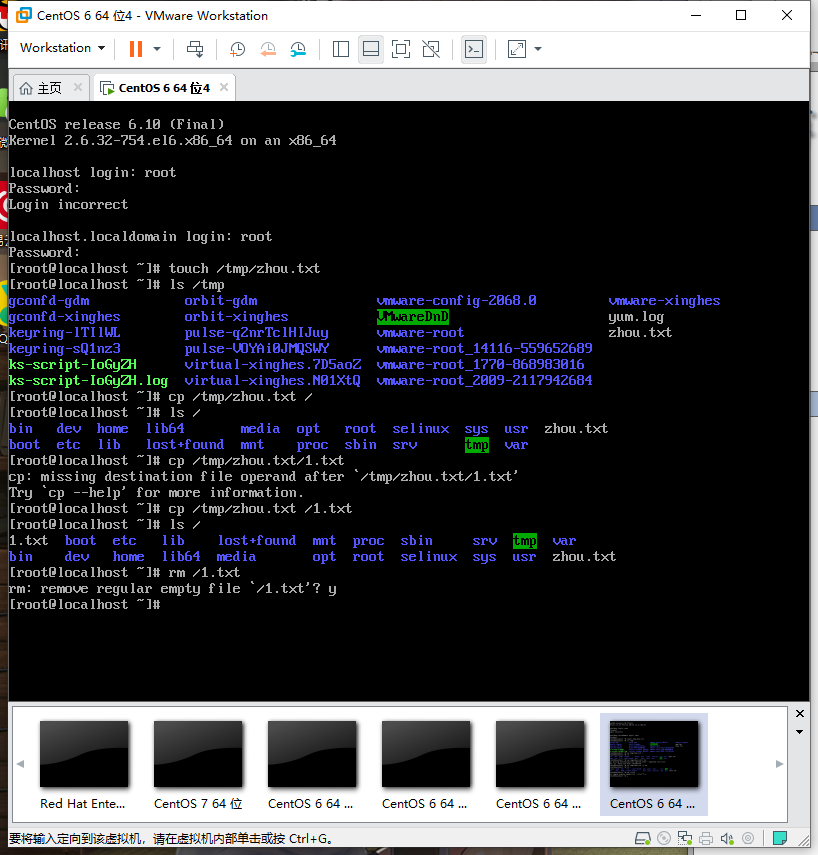Click the stretch guest display icon

(x=517, y=49)
